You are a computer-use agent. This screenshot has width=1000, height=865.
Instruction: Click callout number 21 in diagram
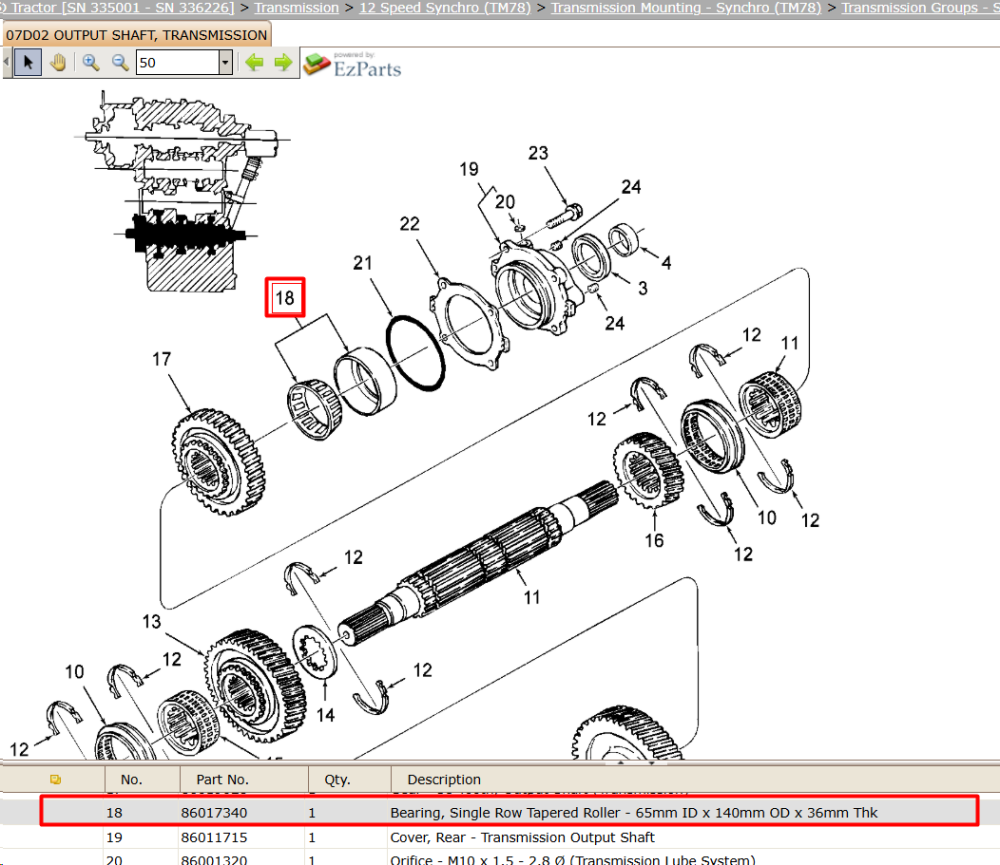point(362,263)
